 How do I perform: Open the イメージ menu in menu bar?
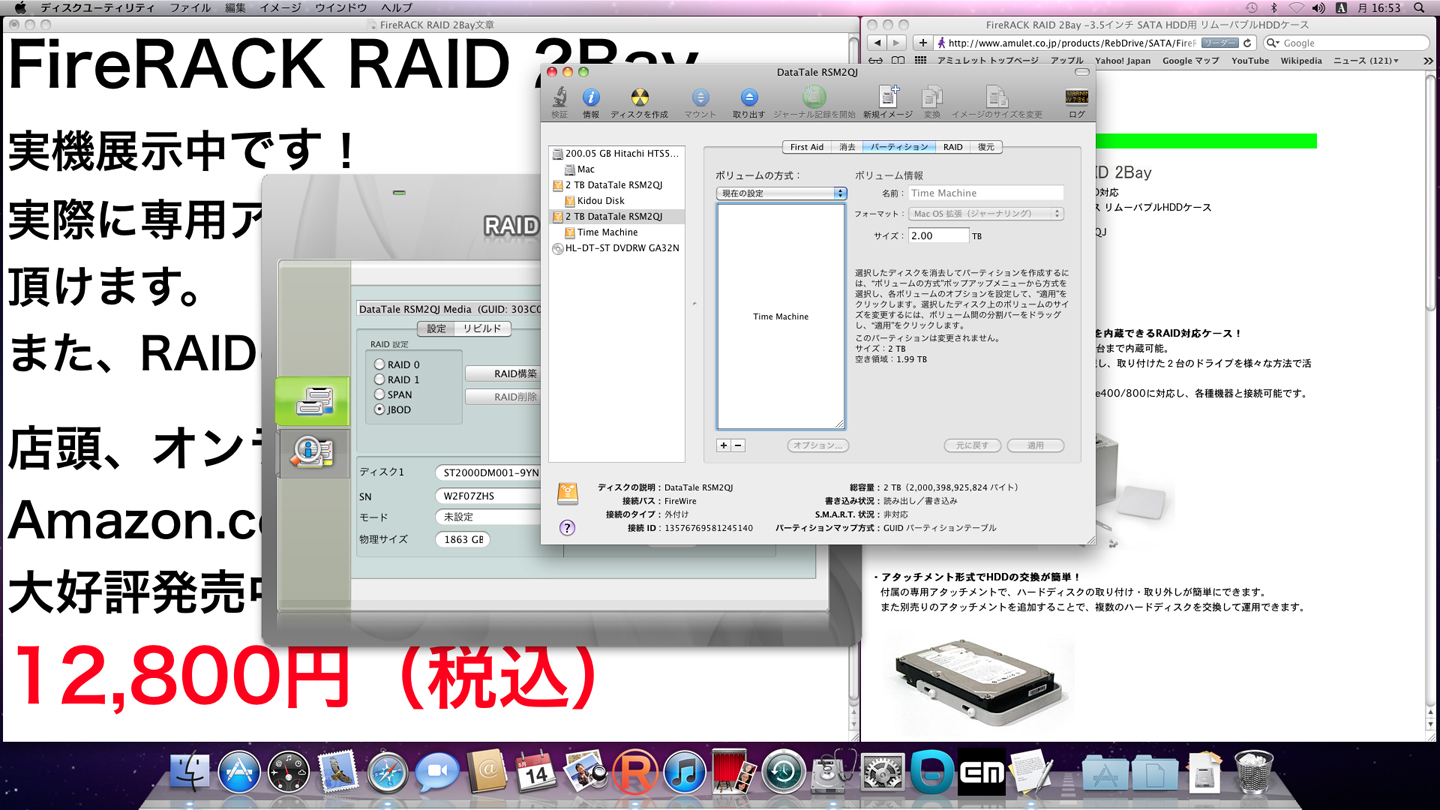[x=280, y=8]
